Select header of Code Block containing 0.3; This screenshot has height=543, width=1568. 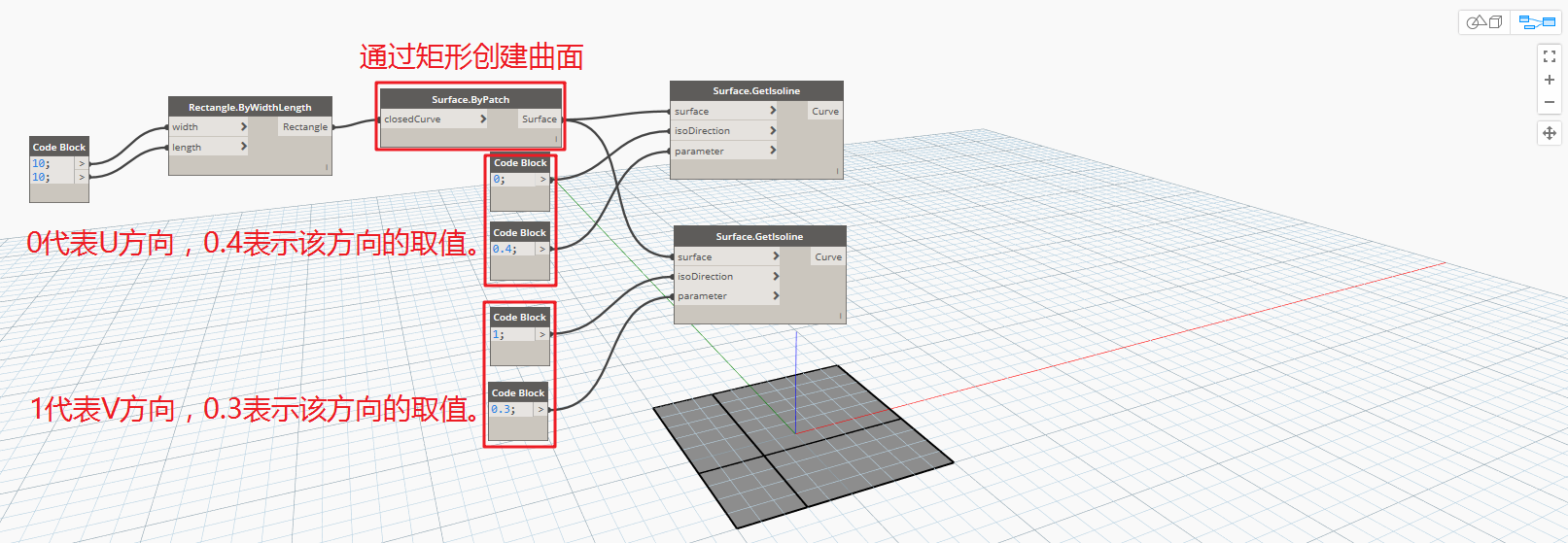pyautogui.click(x=518, y=392)
